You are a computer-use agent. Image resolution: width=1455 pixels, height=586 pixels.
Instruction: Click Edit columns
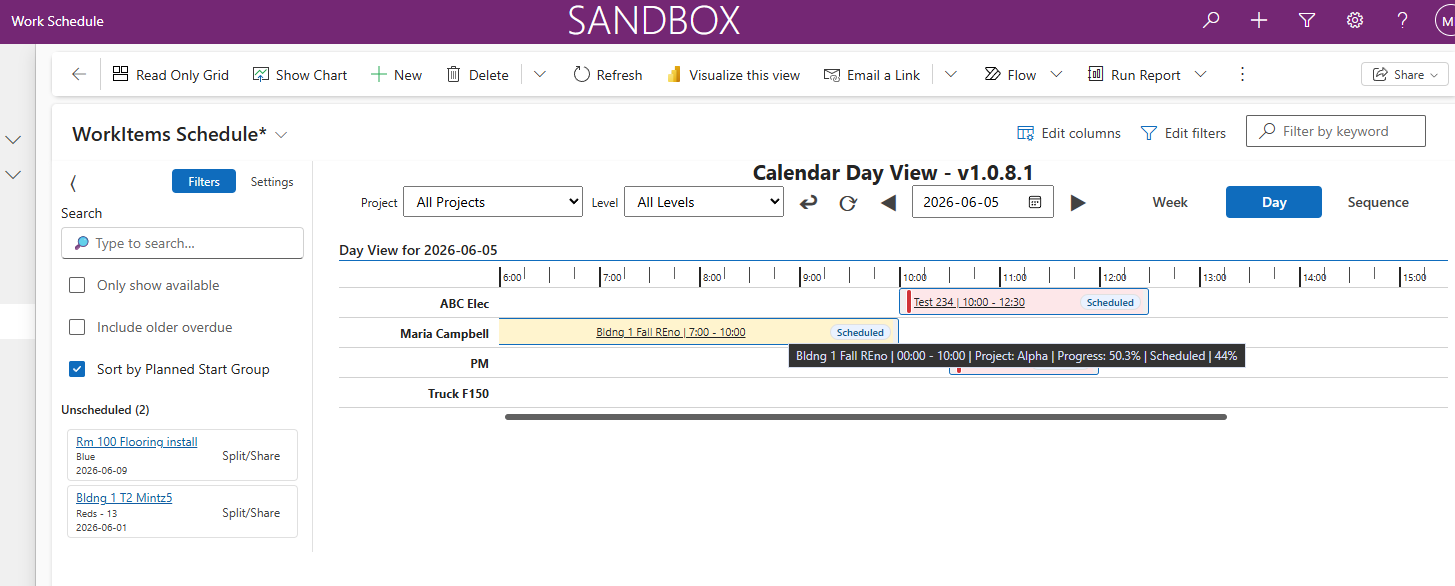1069,133
